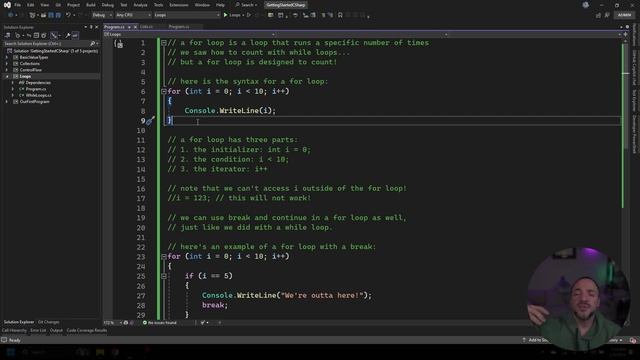Click the Solution Explorer bottom tab
This screenshot has height=360, width=640.
[19, 322]
